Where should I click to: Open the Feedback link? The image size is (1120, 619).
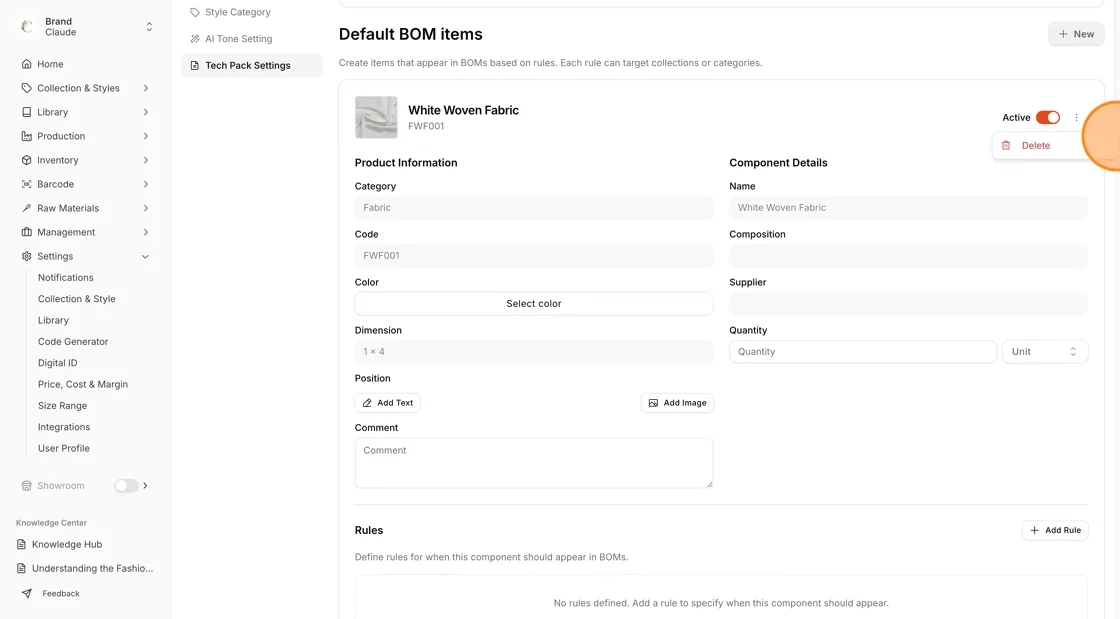61,593
